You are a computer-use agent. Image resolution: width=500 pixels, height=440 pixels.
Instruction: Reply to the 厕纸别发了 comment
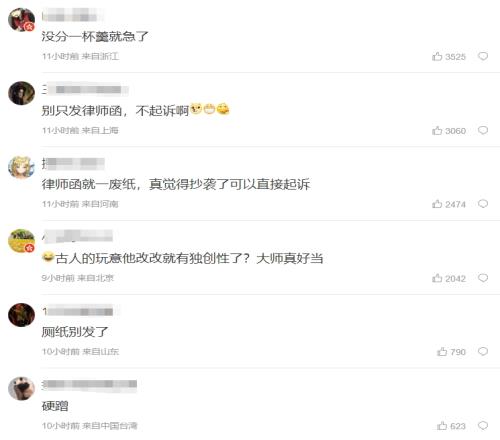[x=483, y=352]
